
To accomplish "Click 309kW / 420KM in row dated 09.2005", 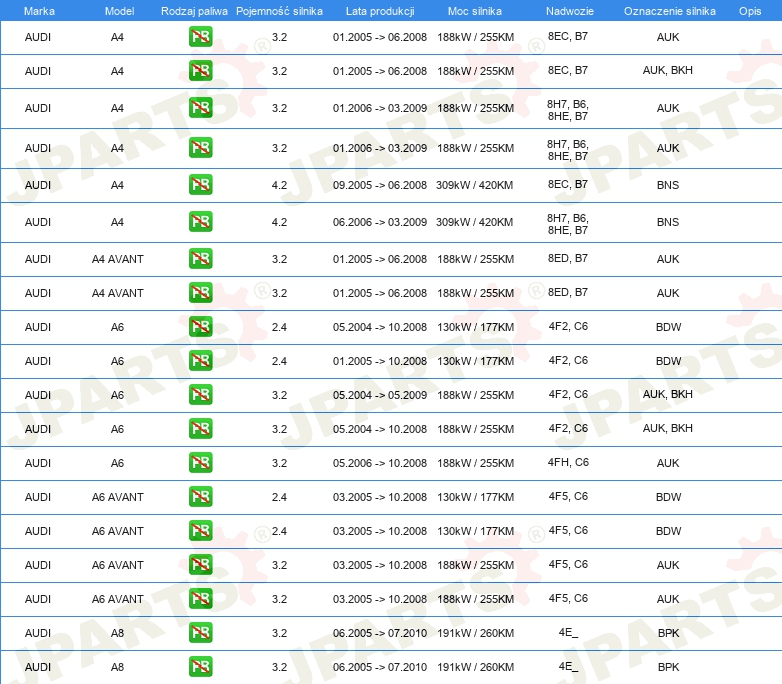I will (475, 185).
